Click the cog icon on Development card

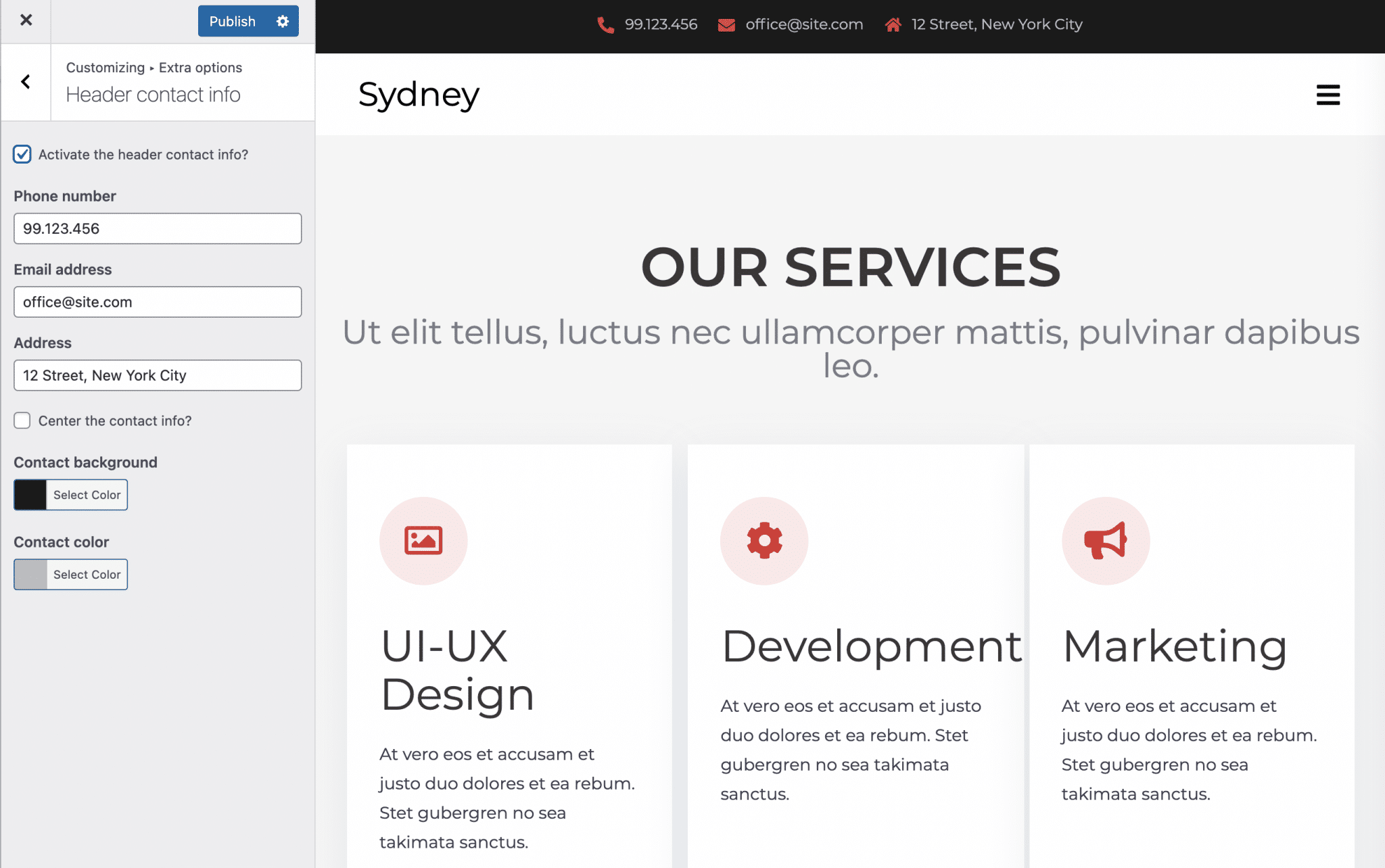pyautogui.click(x=764, y=540)
